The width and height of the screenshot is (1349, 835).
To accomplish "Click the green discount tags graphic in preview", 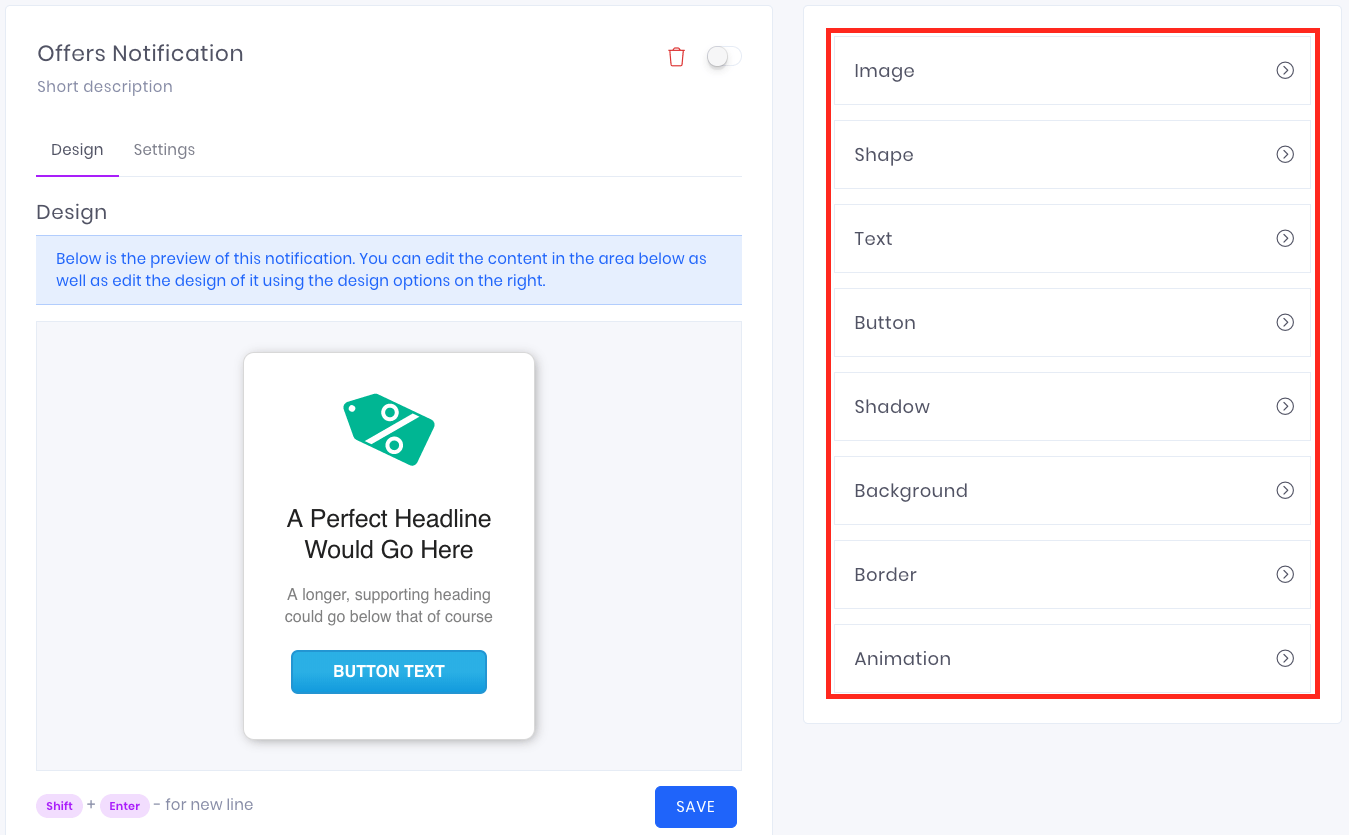I will (389, 429).
